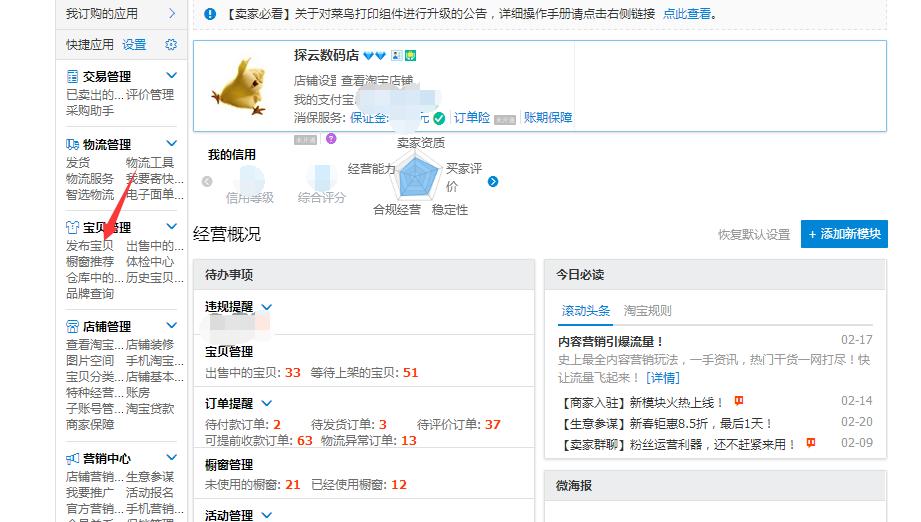Viewport: 921px width, 522px height.
Task: Open the 详情 link in headline
Action: [663, 378]
